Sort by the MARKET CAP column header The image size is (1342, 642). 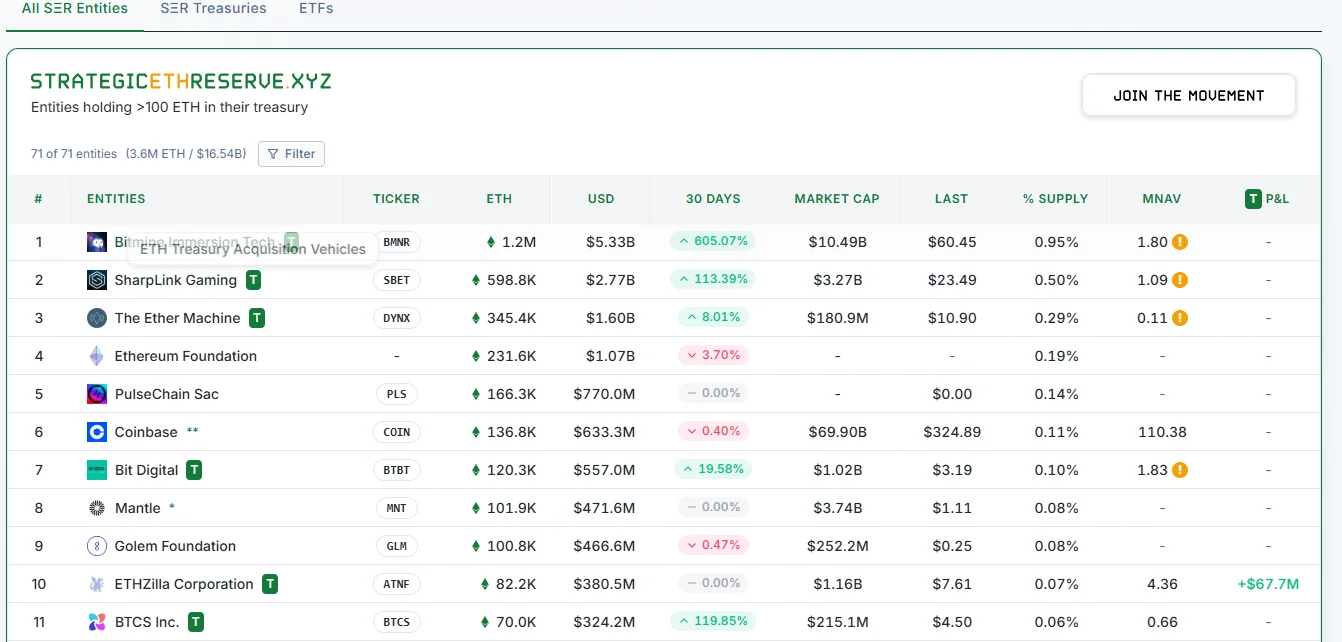click(837, 199)
